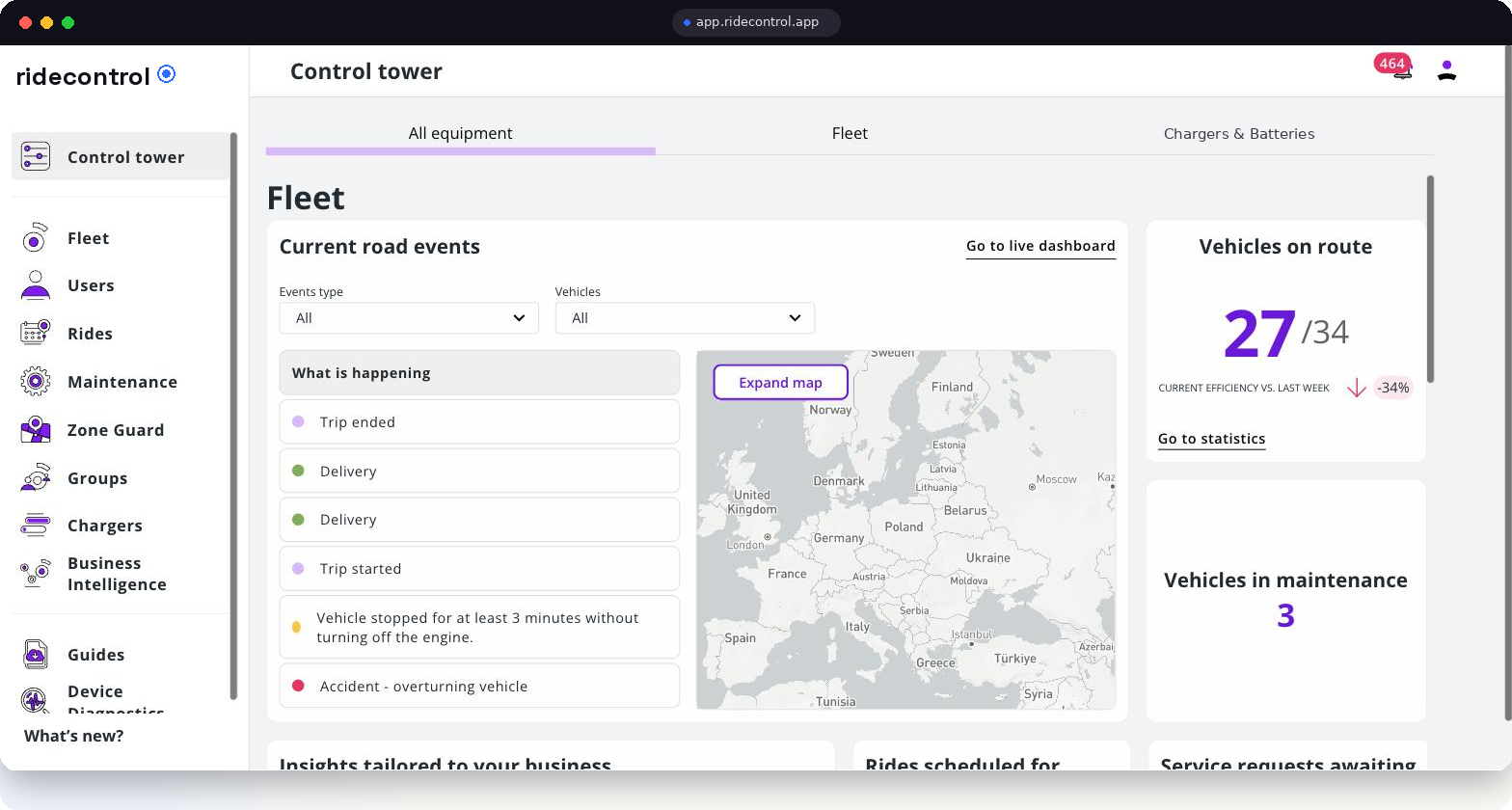Click the Vehicles in maintenance count 3
The width and height of the screenshot is (1512, 810).
pos(1285,615)
